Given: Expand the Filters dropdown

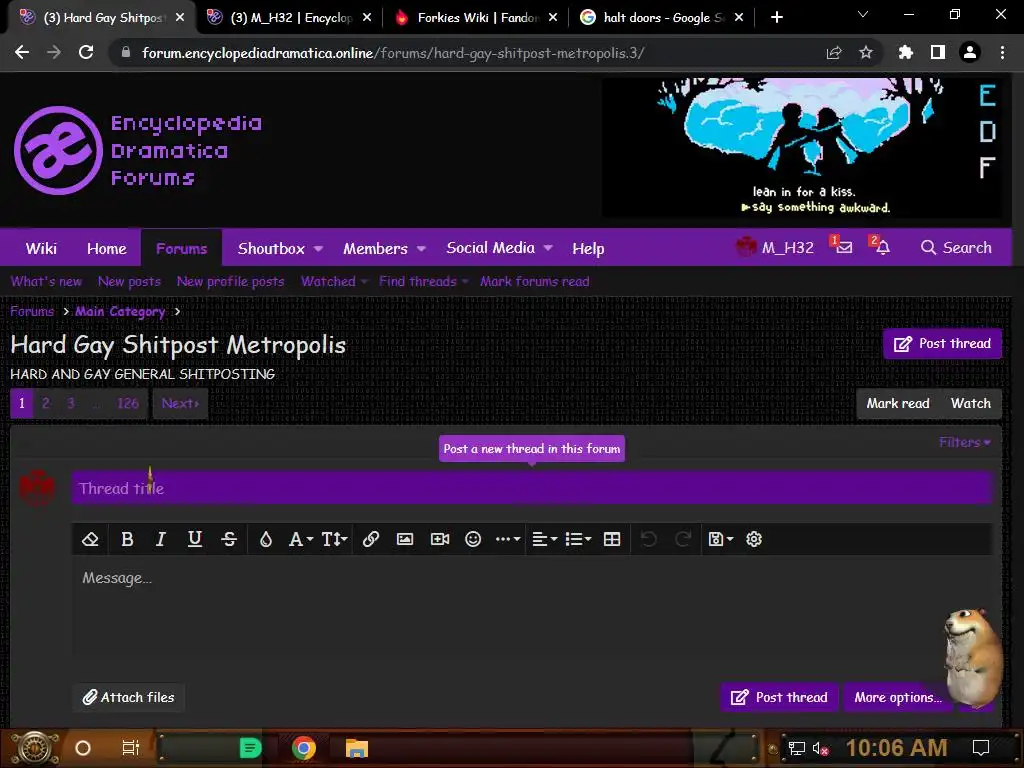Looking at the screenshot, I should pos(965,442).
